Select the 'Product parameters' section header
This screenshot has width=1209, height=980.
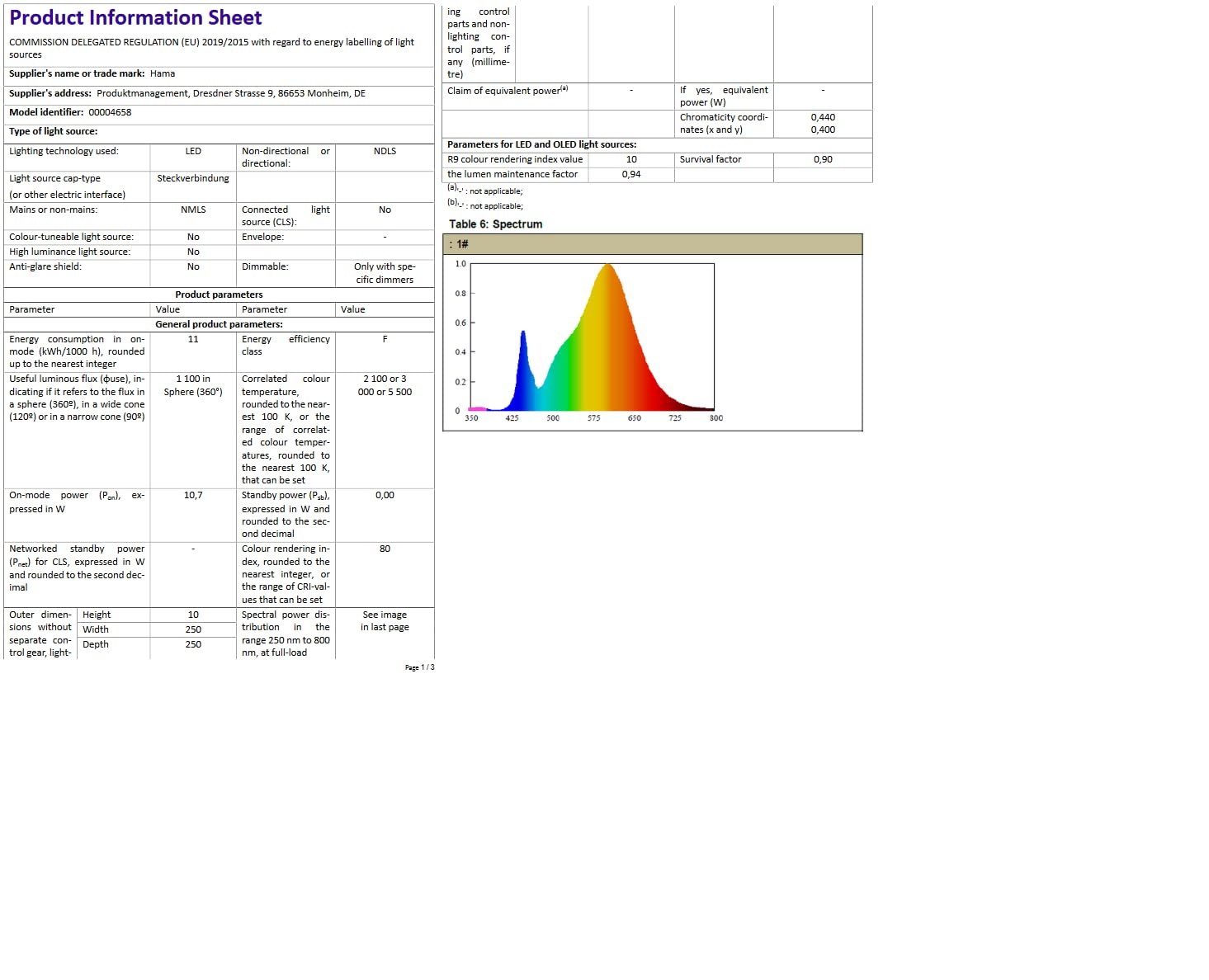[x=219, y=294]
